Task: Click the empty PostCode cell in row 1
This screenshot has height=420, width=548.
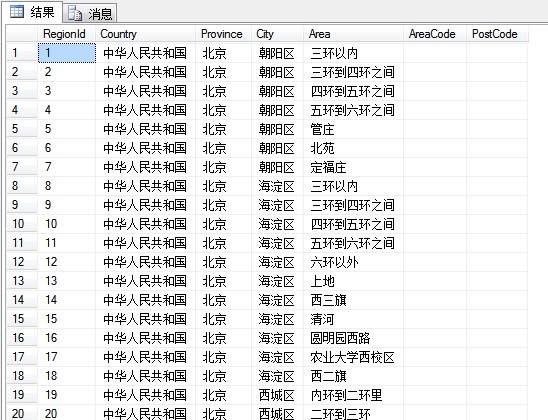Action: click(x=497, y=53)
